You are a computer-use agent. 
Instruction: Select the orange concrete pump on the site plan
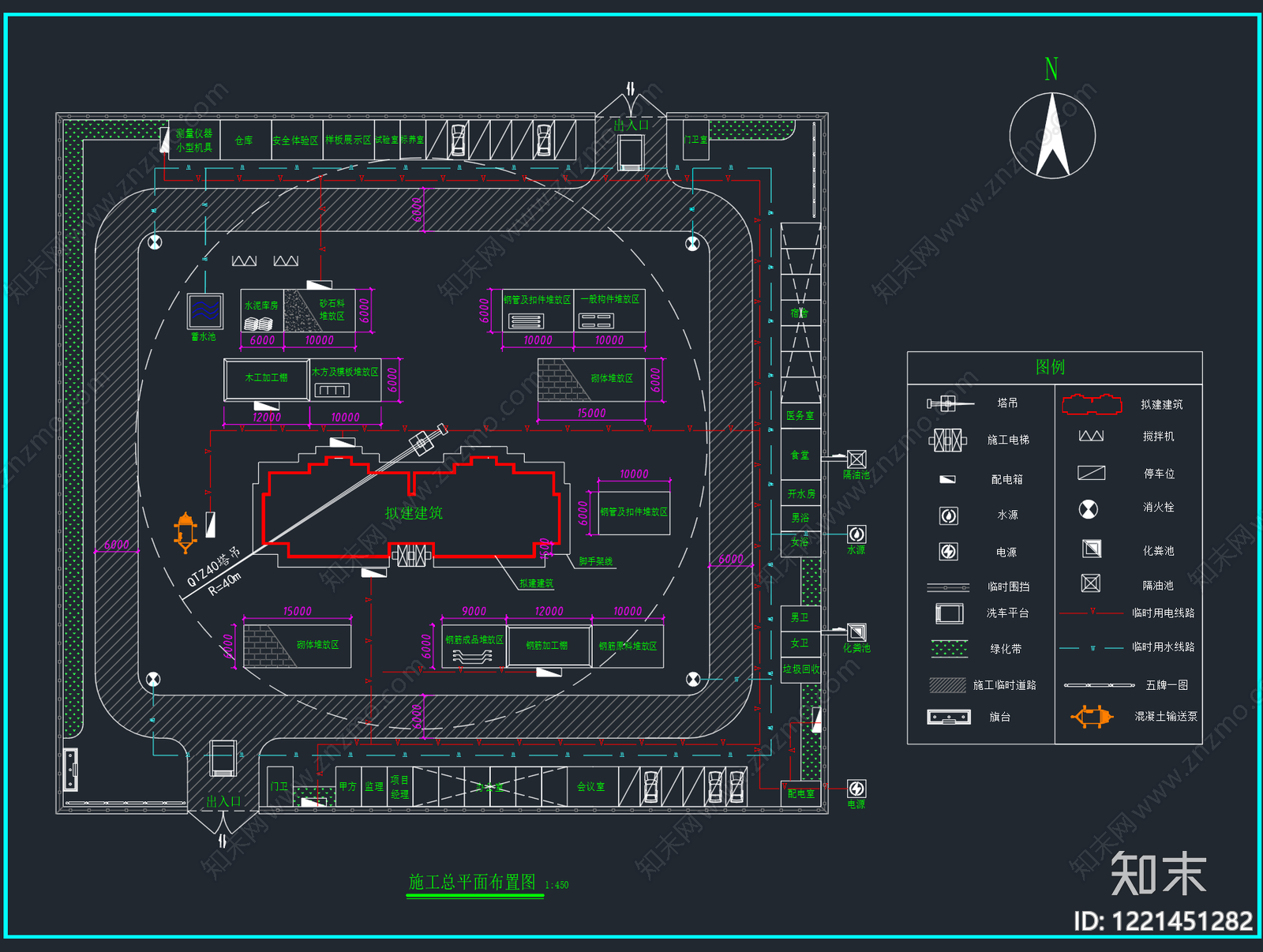[x=186, y=533]
